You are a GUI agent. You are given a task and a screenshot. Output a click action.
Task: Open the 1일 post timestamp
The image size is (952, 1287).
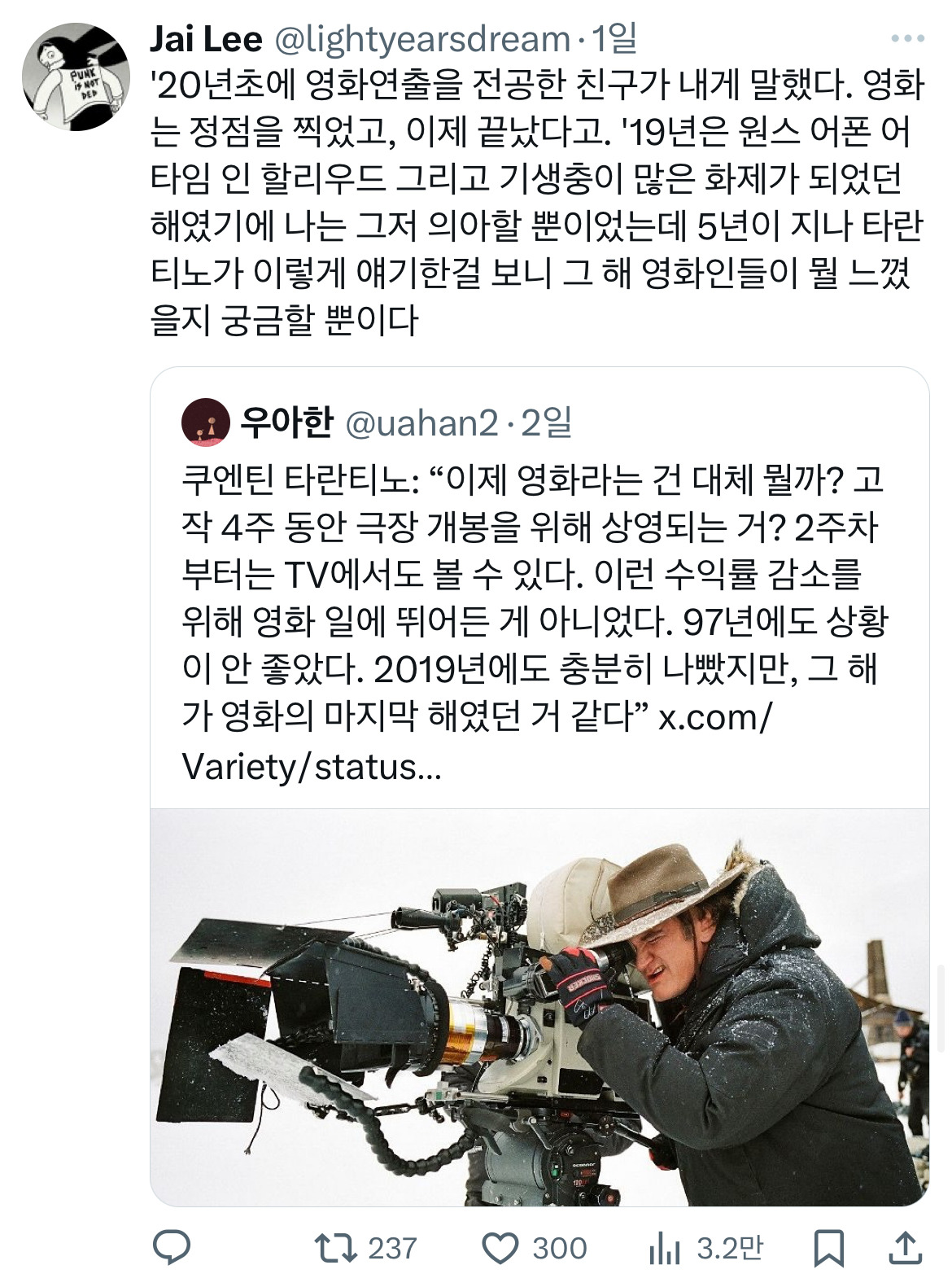click(615, 38)
